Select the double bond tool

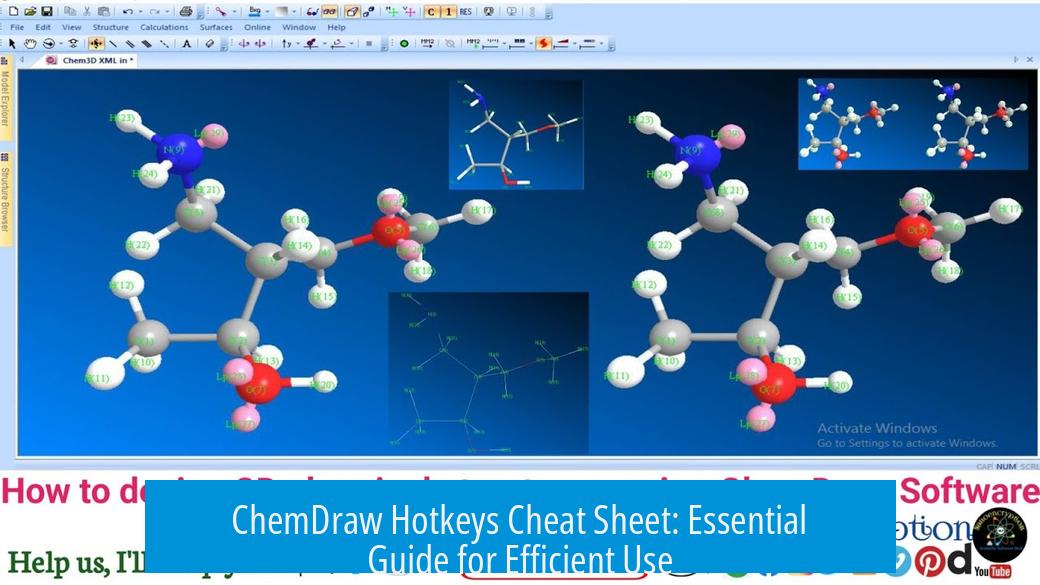point(130,43)
